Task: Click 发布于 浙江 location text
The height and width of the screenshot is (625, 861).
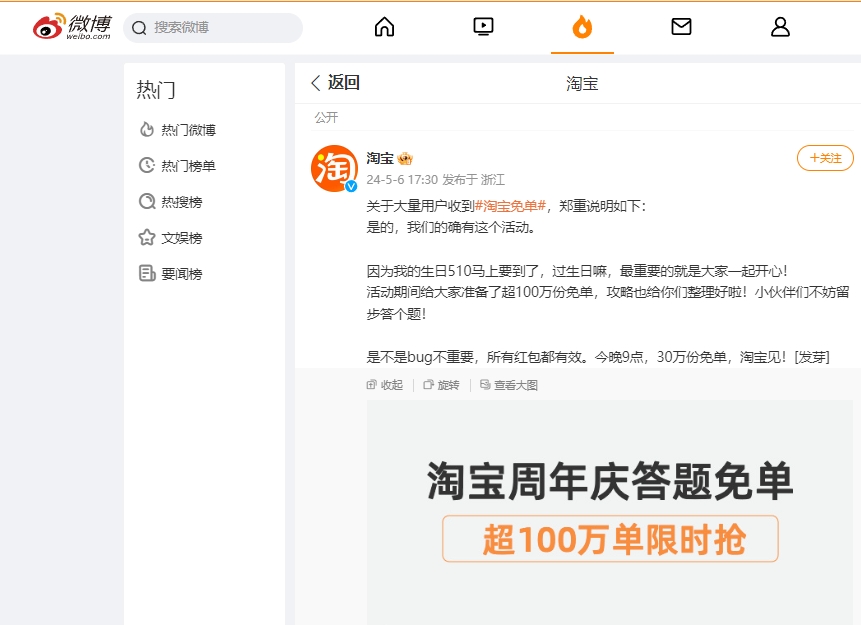Action: click(x=473, y=180)
